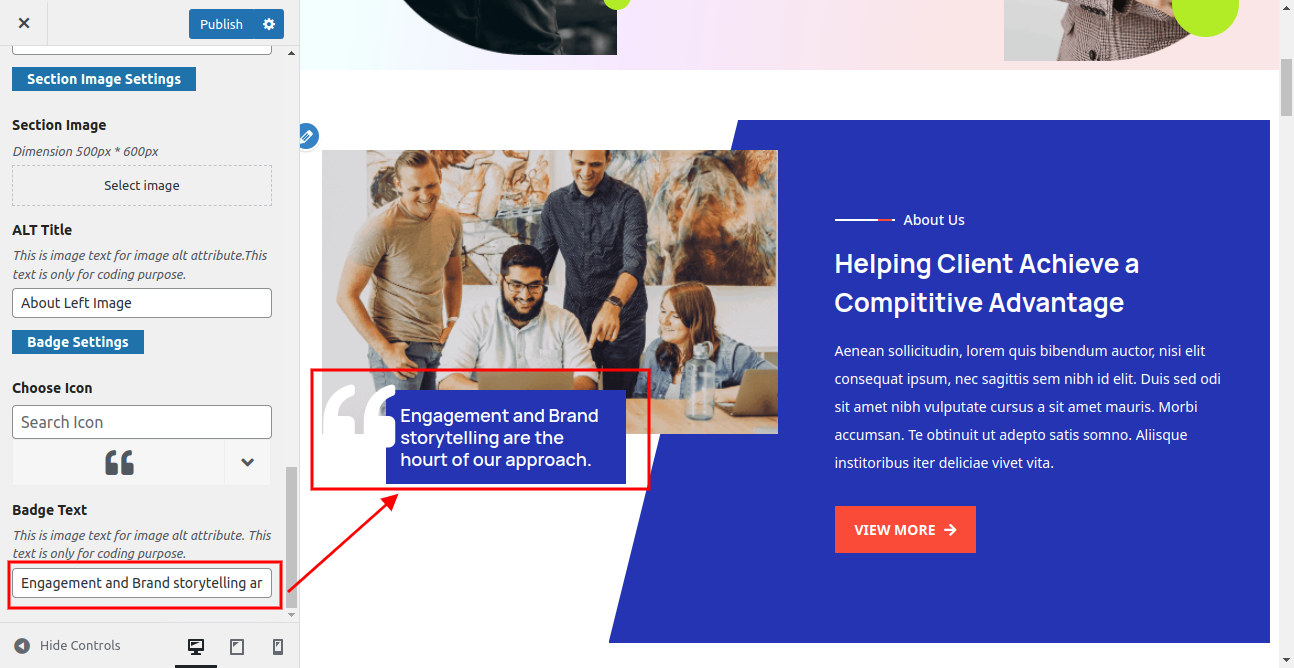Click the blue pencil edit shortcut icon
Viewport: 1294px width, 668px height.
click(307, 136)
